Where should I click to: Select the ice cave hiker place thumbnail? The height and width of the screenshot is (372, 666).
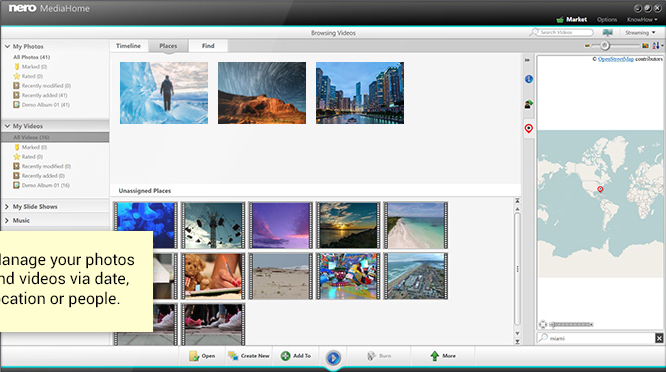pyautogui.click(x=164, y=93)
